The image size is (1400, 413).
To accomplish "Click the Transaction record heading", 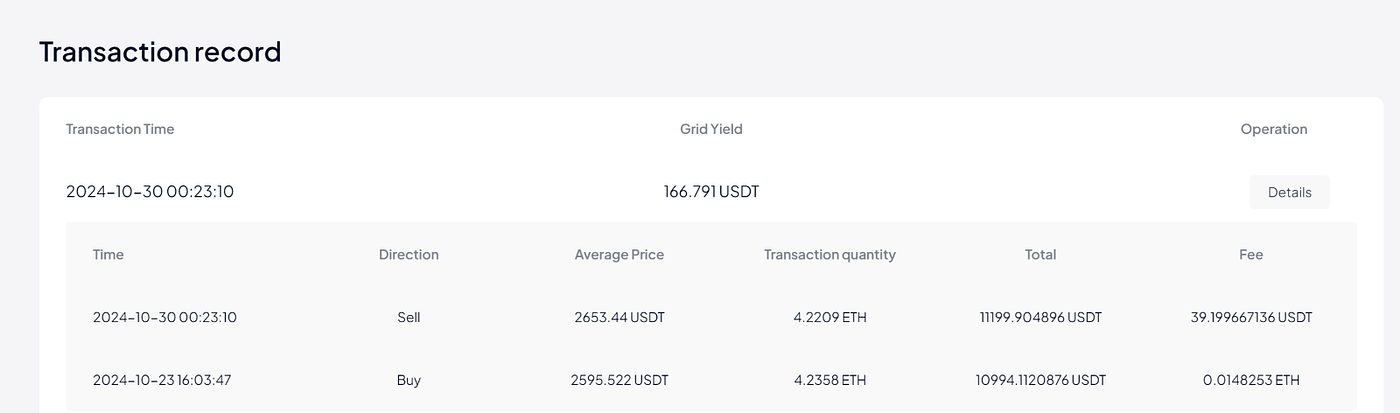I will tap(160, 52).
